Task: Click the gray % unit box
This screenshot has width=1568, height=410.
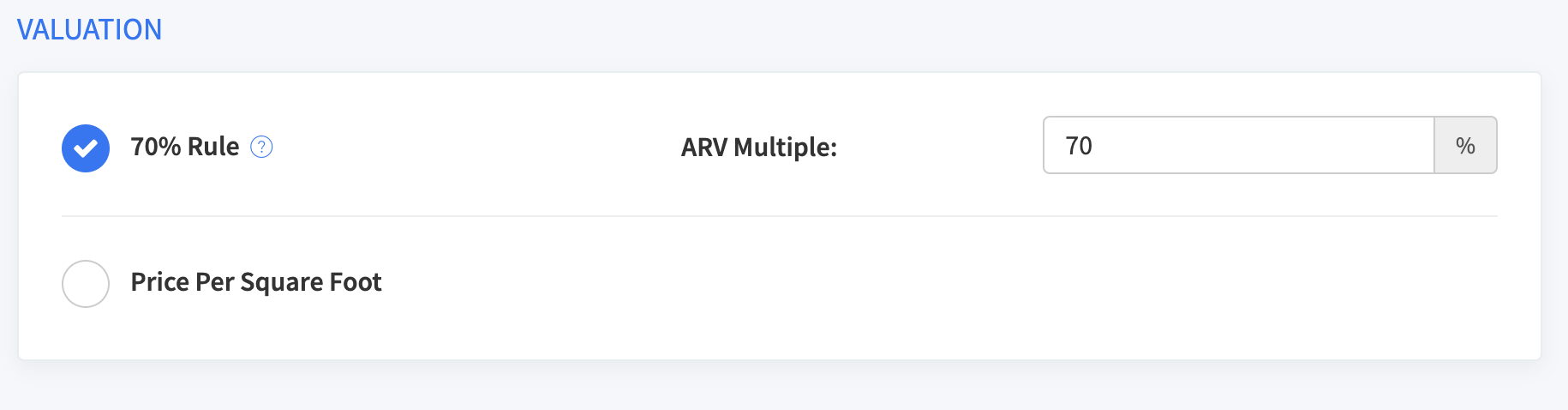Action: click(x=1465, y=145)
